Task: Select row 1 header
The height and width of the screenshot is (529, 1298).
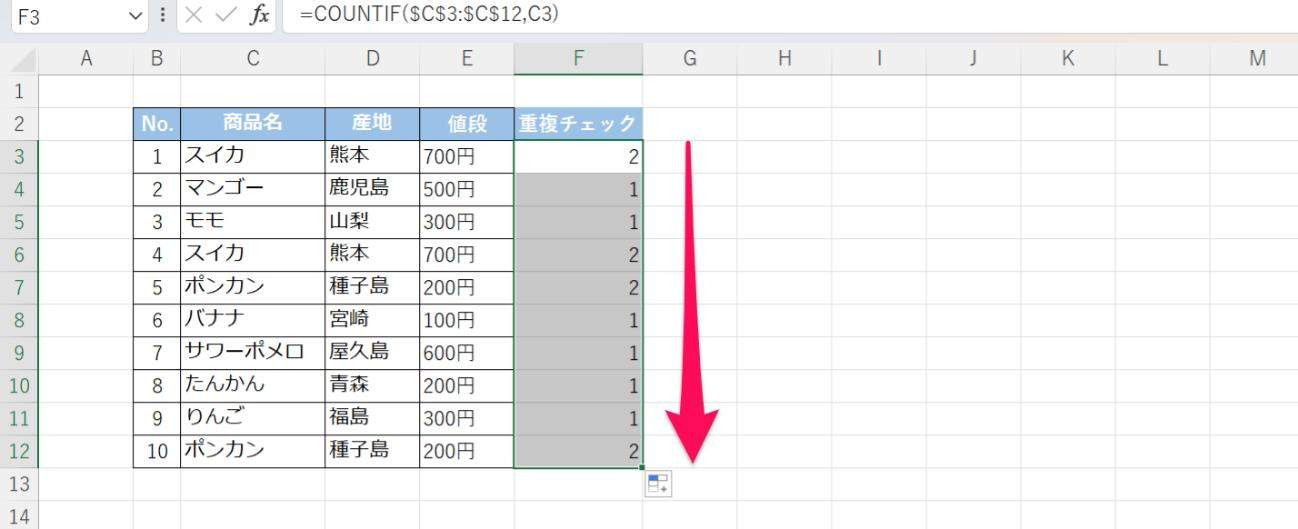Action: pyautogui.click(x=19, y=91)
